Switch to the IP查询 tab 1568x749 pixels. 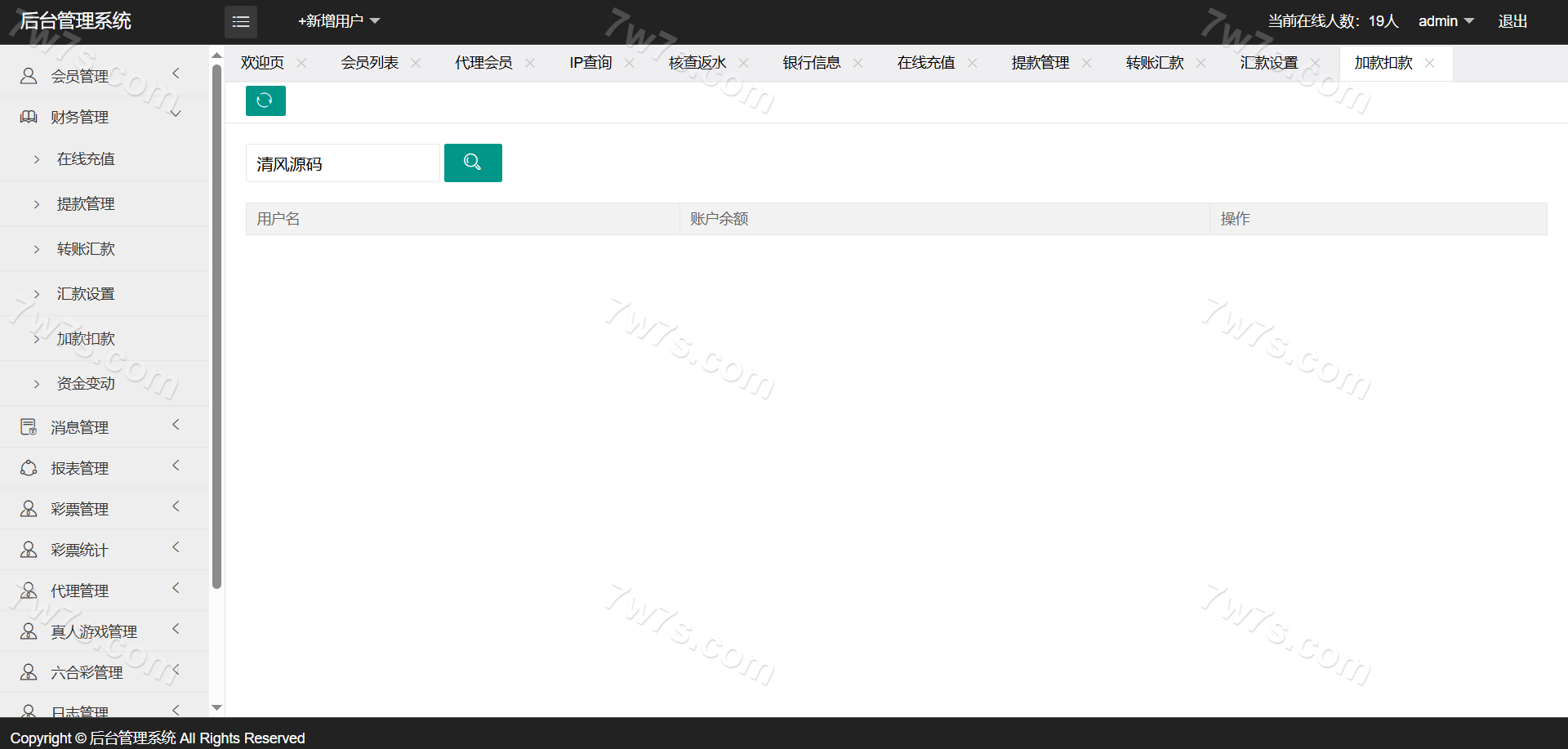(590, 63)
